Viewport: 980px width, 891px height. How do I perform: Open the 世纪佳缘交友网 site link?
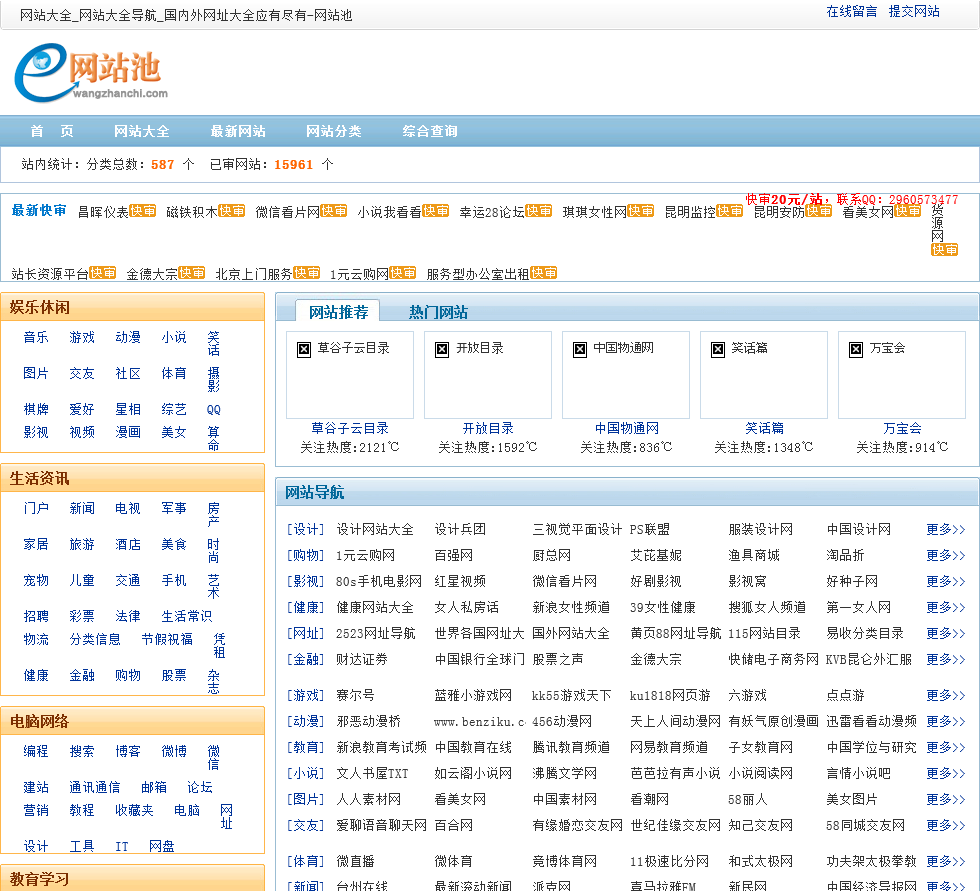point(676,825)
